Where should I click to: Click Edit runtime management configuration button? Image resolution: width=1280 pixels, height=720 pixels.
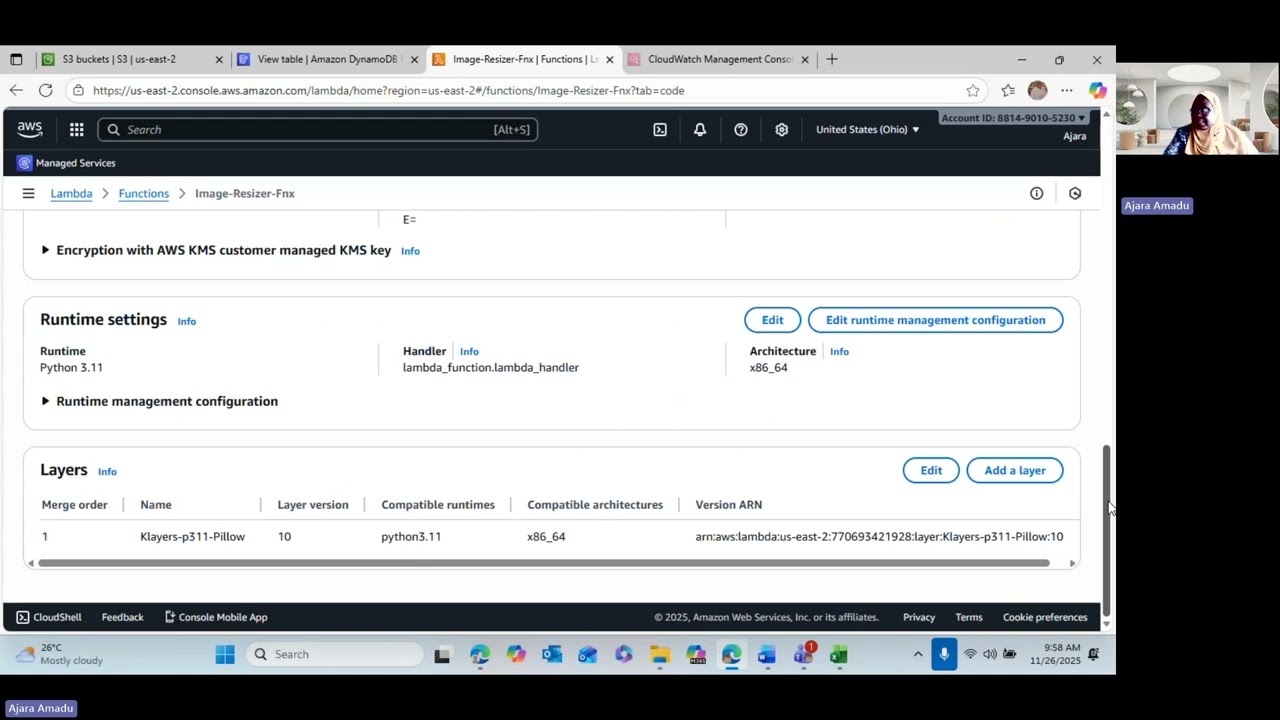click(935, 320)
